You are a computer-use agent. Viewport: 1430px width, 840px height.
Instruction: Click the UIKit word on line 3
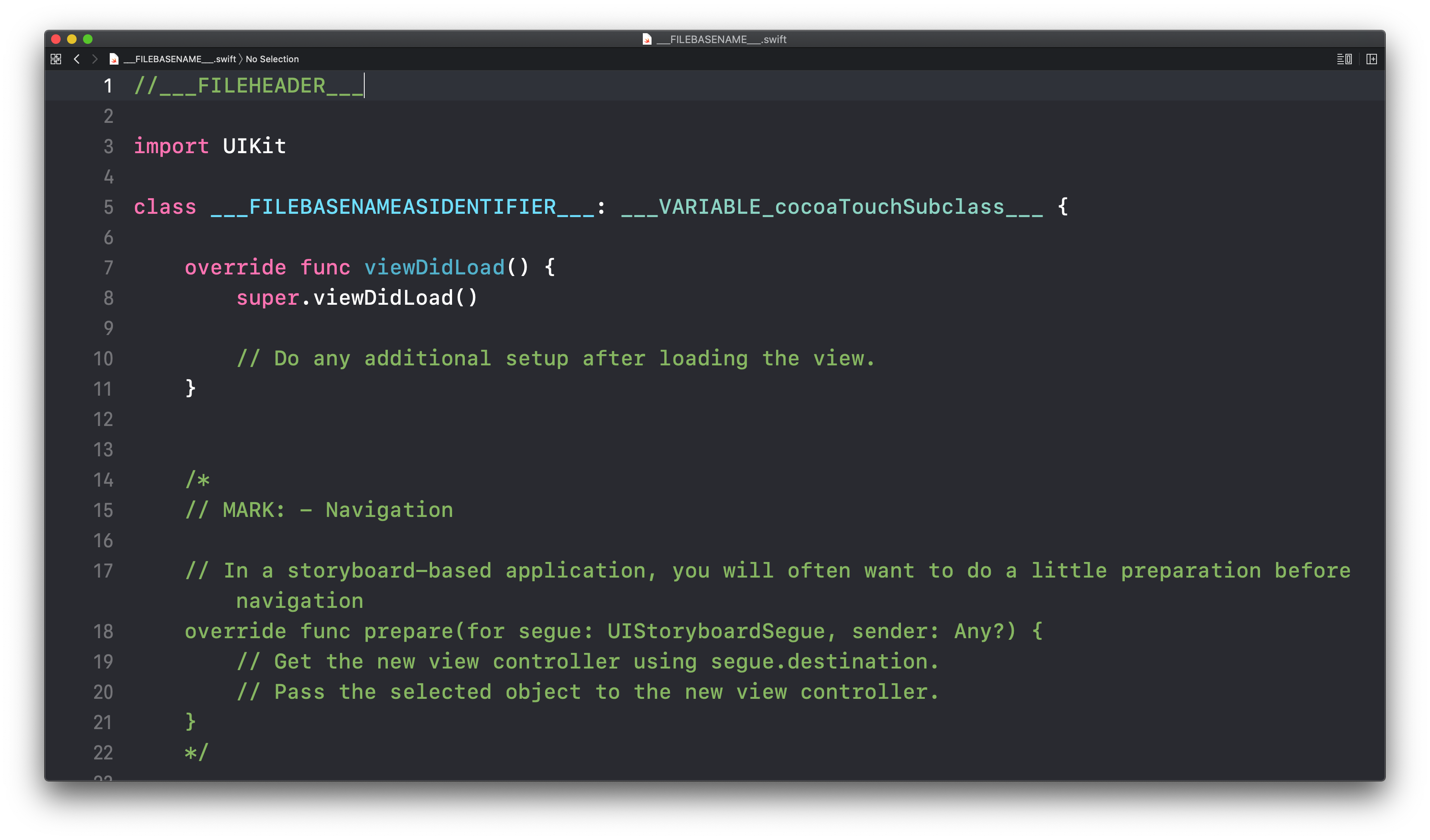pyautogui.click(x=254, y=146)
